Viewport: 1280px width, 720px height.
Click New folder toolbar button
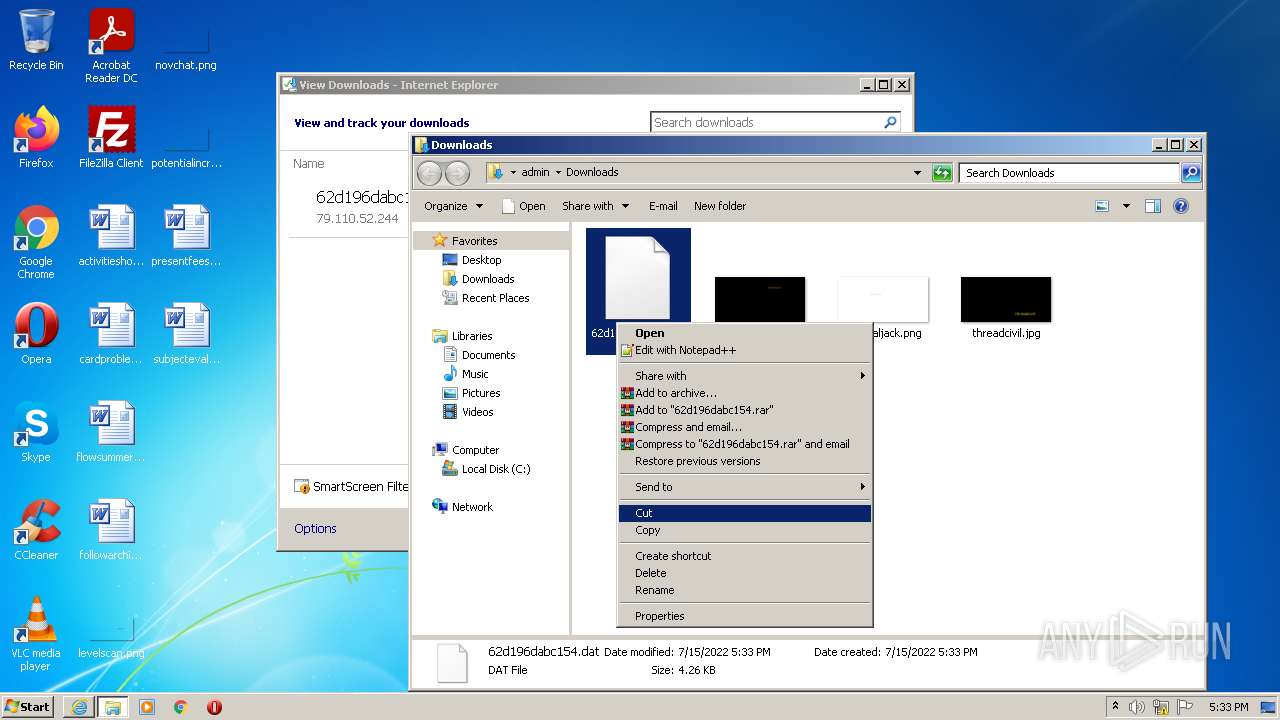pos(720,206)
